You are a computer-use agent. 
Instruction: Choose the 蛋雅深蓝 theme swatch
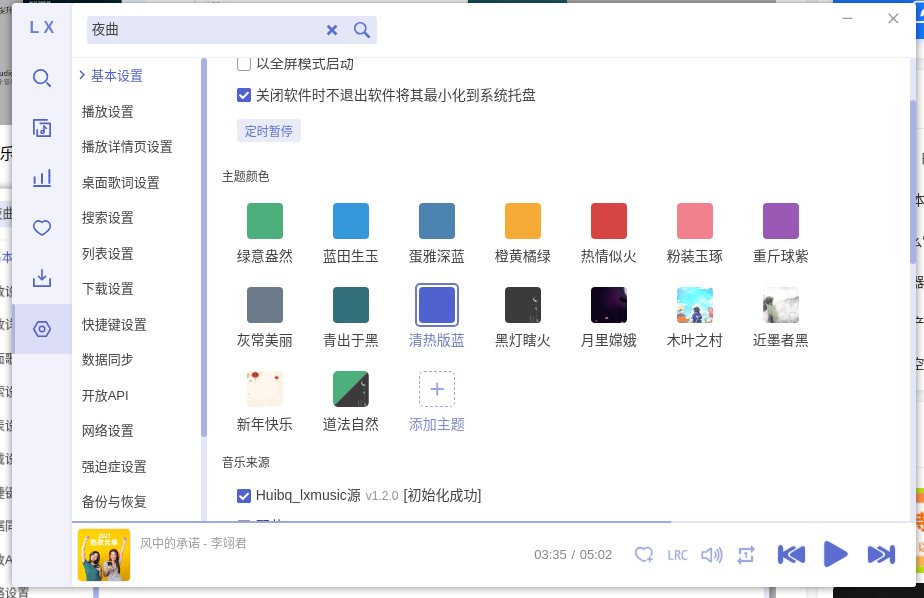pyautogui.click(x=437, y=221)
